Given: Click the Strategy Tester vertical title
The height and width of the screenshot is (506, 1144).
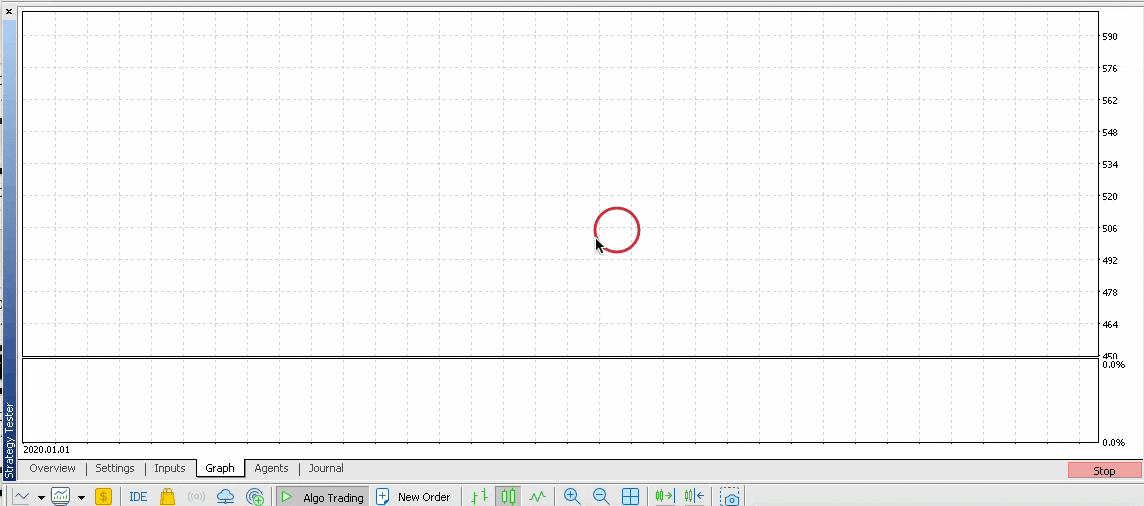Looking at the screenshot, I should click(x=9, y=440).
